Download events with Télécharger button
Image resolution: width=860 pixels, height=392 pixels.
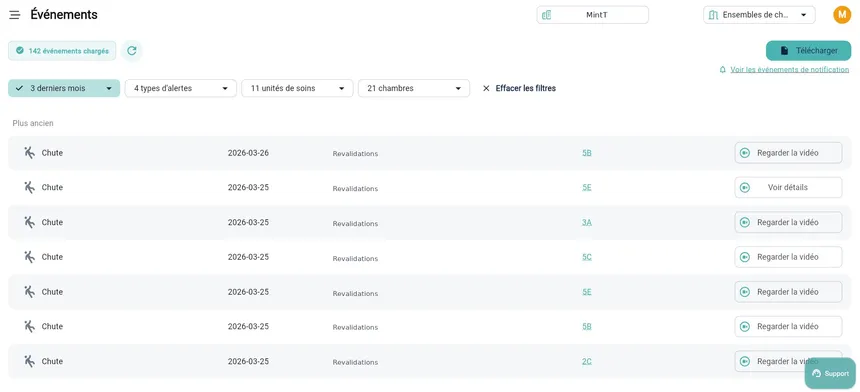[x=808, y=50]
